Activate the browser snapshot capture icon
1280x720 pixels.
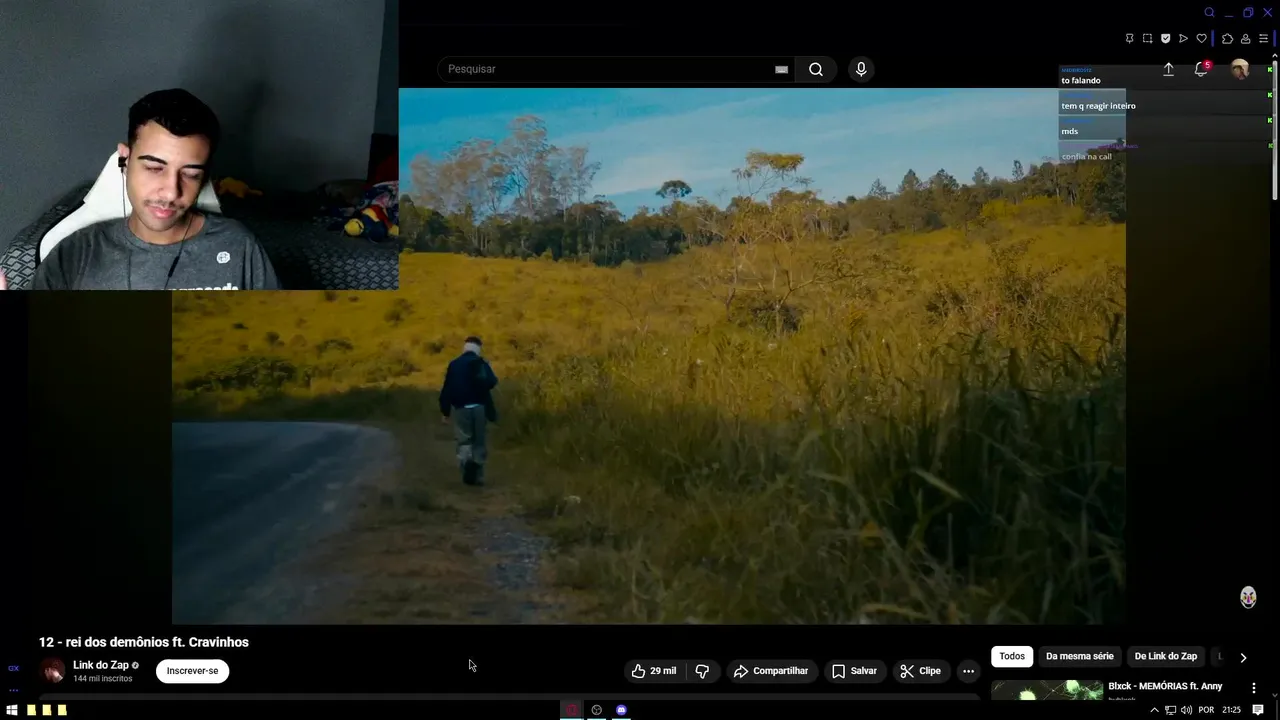[x=1147, y=39]
